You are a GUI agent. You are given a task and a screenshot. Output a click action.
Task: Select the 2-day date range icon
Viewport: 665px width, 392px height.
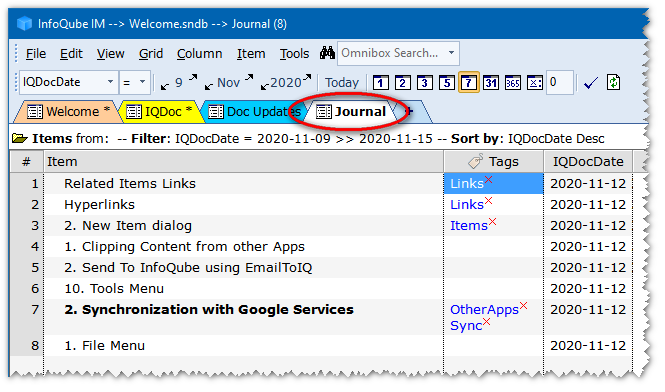(x=402, y=83)
